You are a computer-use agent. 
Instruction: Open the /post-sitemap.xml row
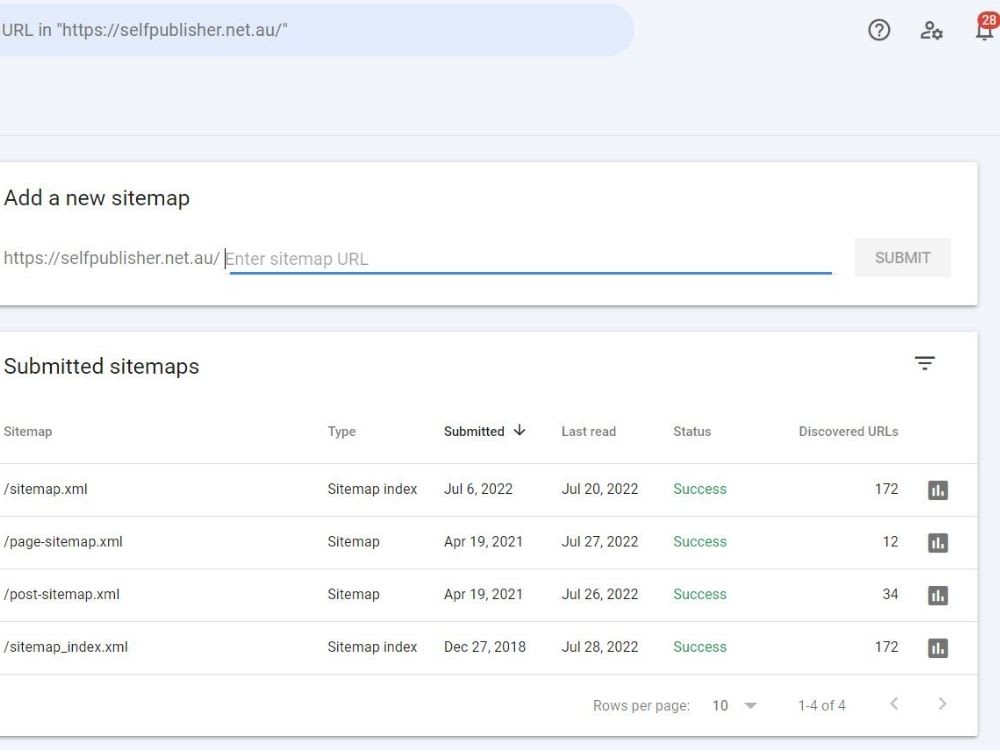tap(489, 594)
